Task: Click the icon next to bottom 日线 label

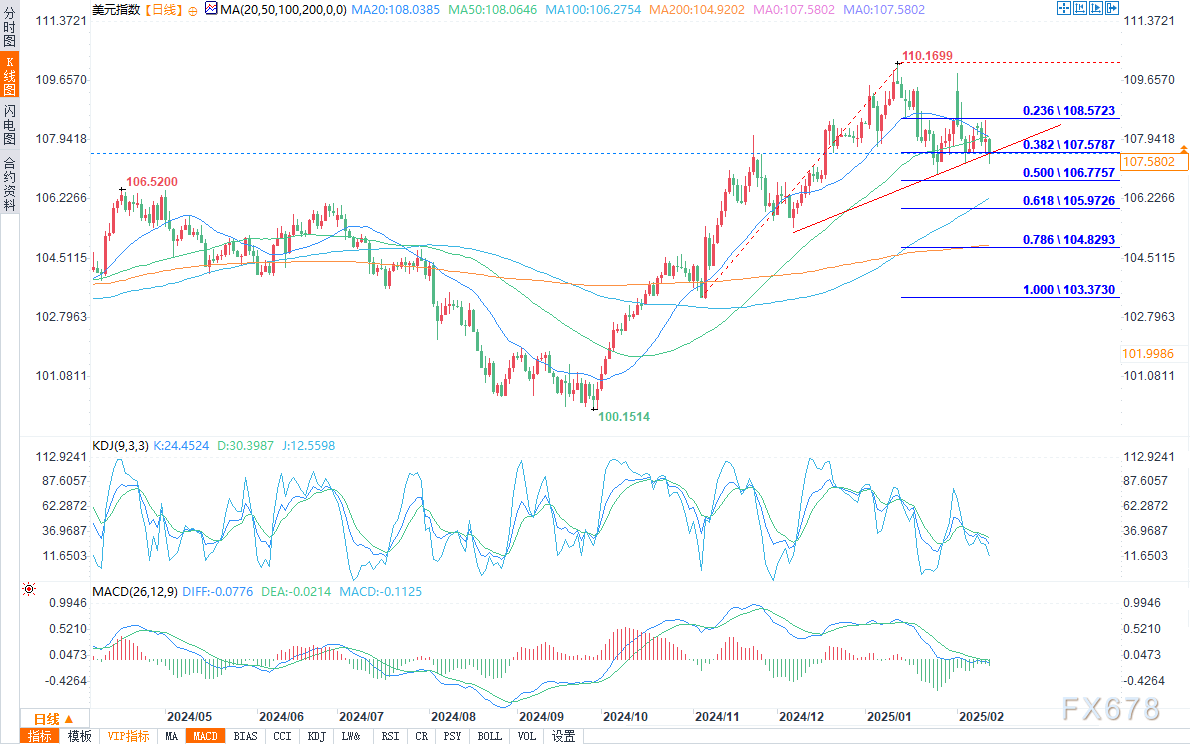Action: [x=70, y=719]
